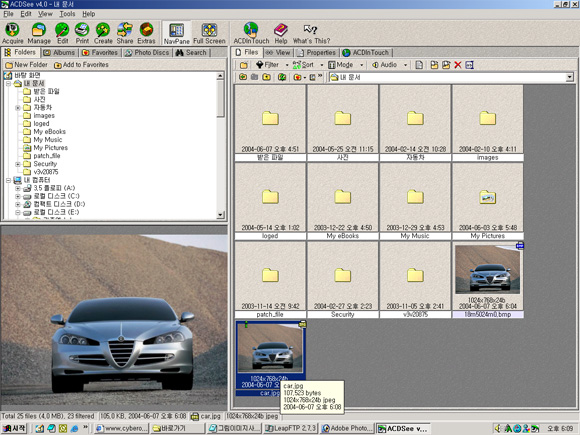
Task: Click the move-to-folder icon after the page icon
Action: pyautogui.click(x=434, y=65)
